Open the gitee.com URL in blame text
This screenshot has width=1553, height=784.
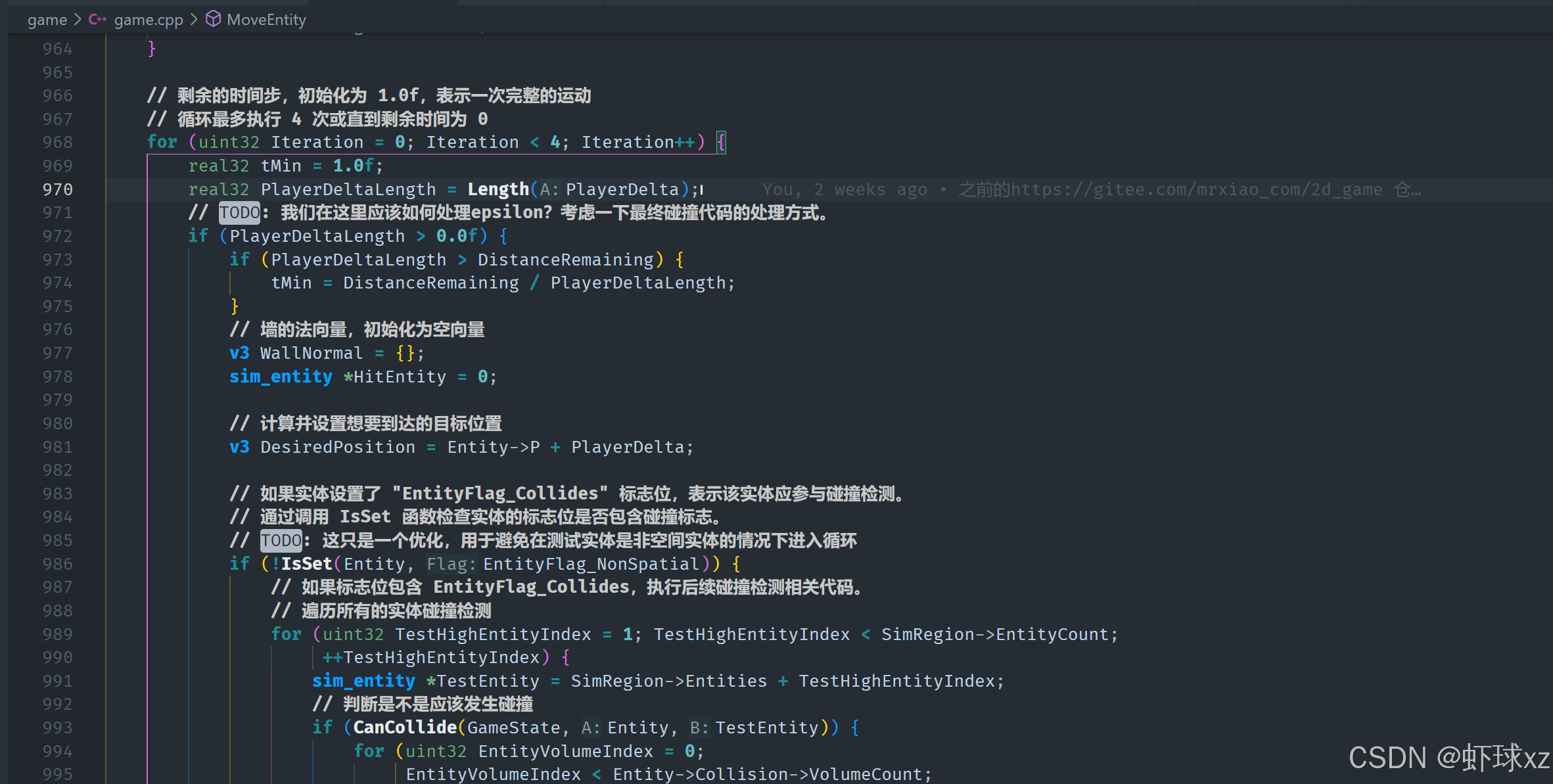[x=1196, y=190]
